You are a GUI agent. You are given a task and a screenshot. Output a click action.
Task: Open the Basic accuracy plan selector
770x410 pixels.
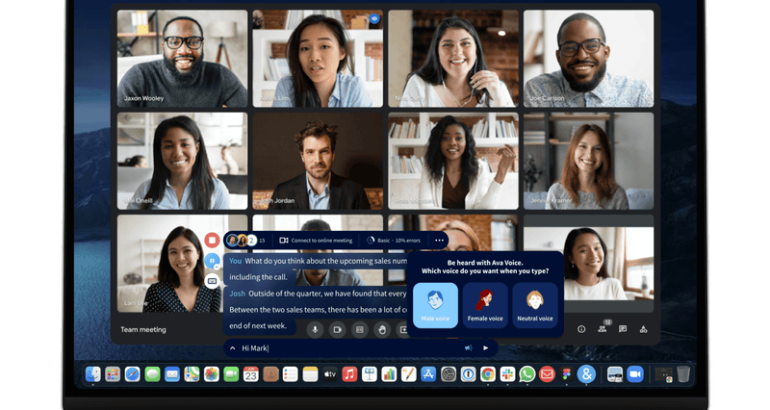pyautogui.click(x=394, y=240)
